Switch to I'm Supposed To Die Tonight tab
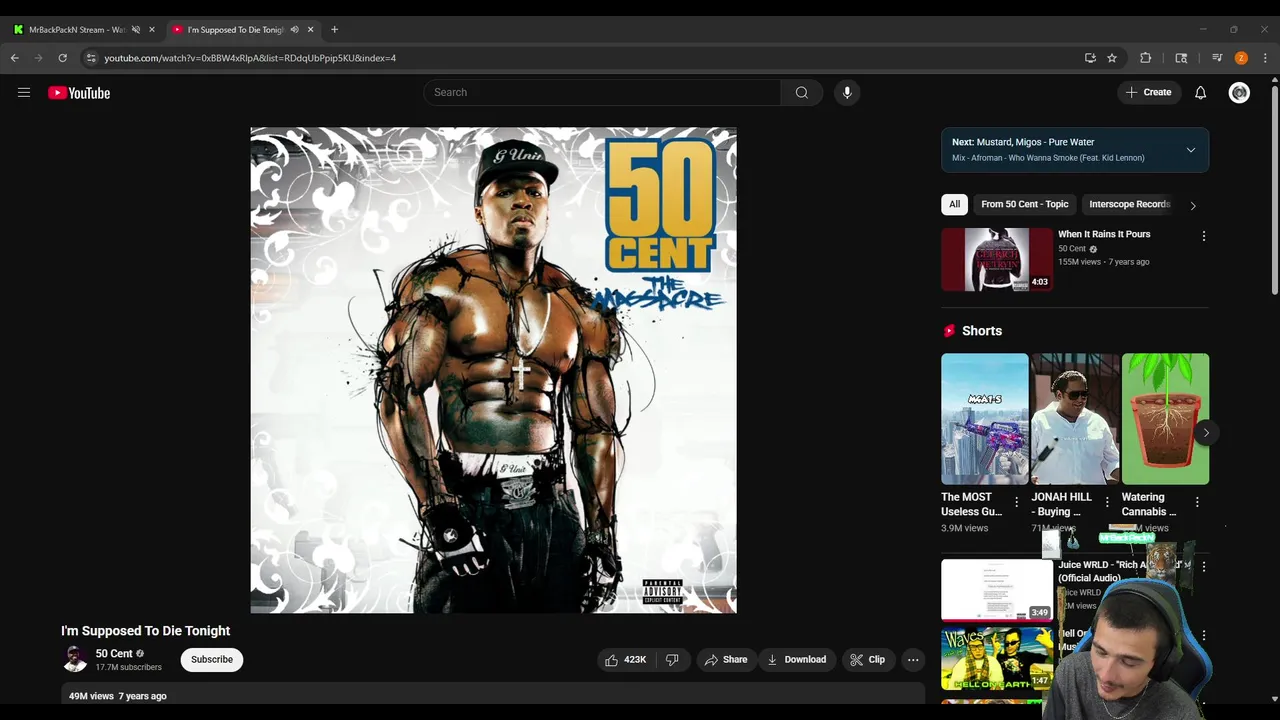 [x=235, y=30]
